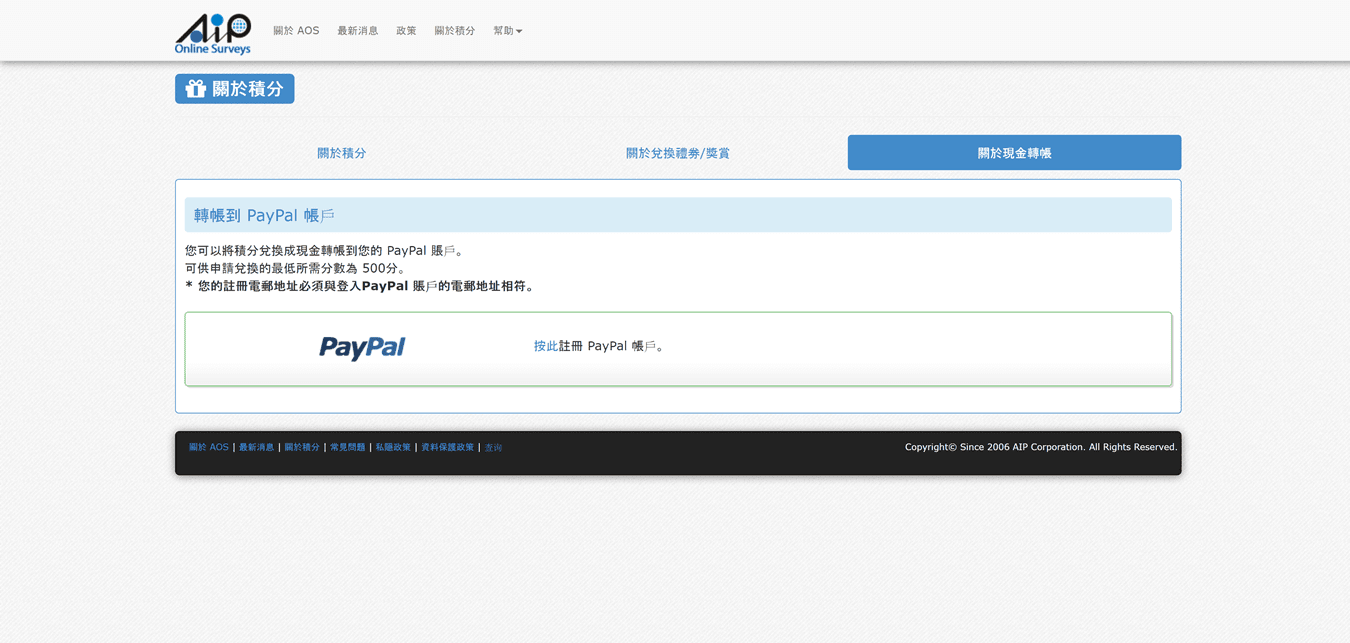Open 關於 AOS in the top navigation
Viewport: 1350px width, 643px height.
pyautogui.click(x=296, y=31)
